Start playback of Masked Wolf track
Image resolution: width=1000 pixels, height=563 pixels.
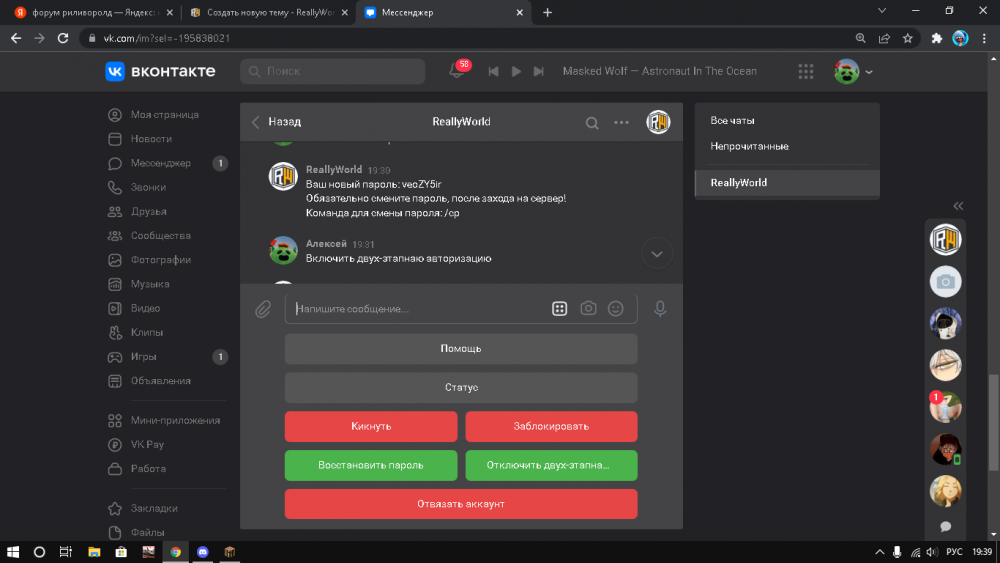click(516, 71)
